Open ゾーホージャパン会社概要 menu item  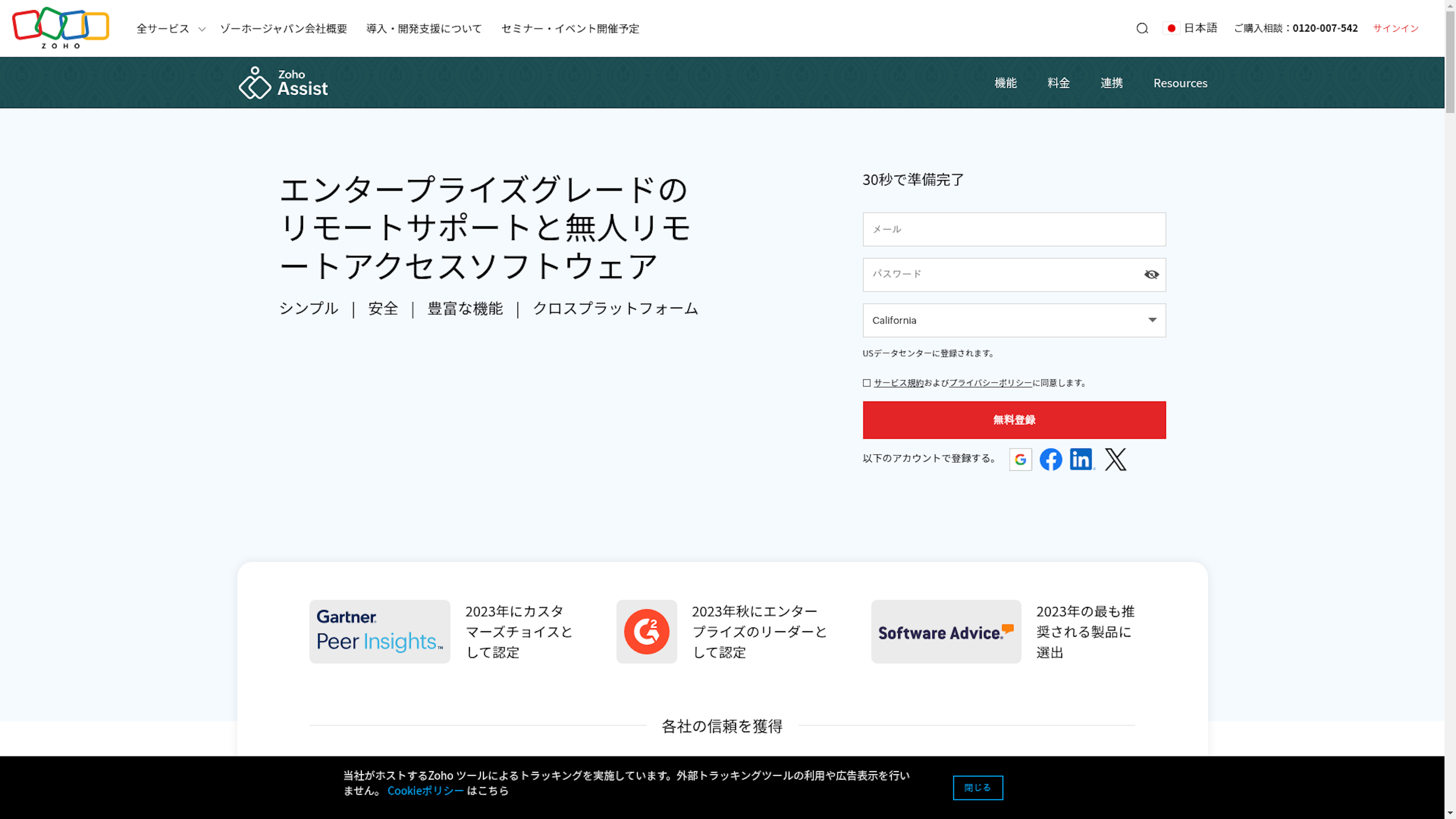click(283, 28)
